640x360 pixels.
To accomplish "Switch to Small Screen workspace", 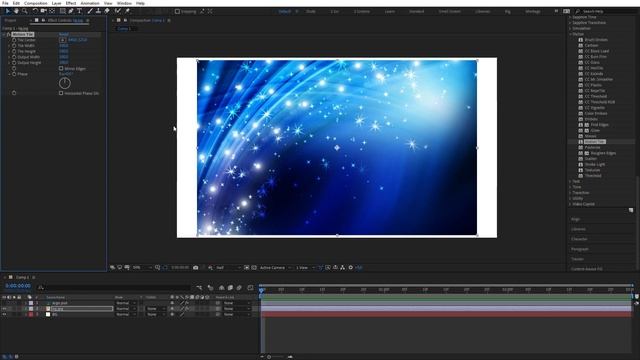I will [449, 11].
